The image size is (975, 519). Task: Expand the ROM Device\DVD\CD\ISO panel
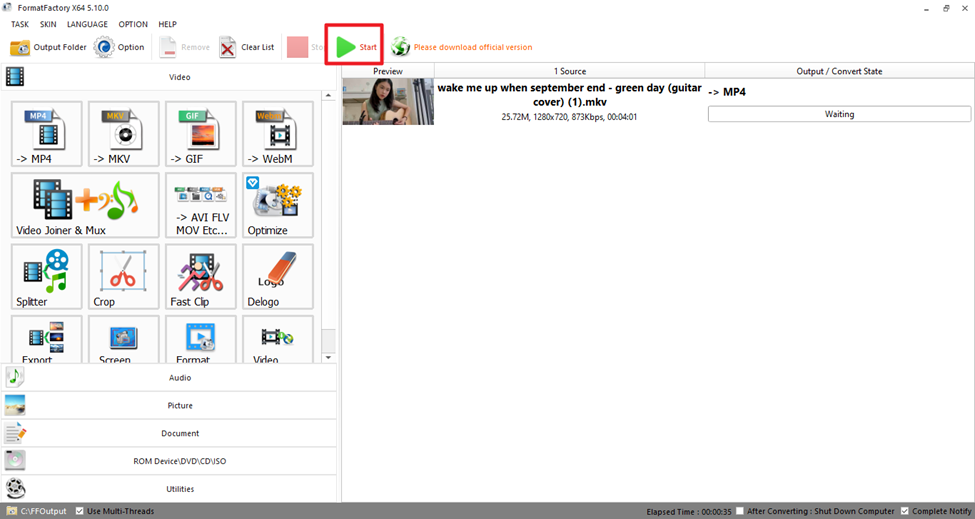point(169,461)
